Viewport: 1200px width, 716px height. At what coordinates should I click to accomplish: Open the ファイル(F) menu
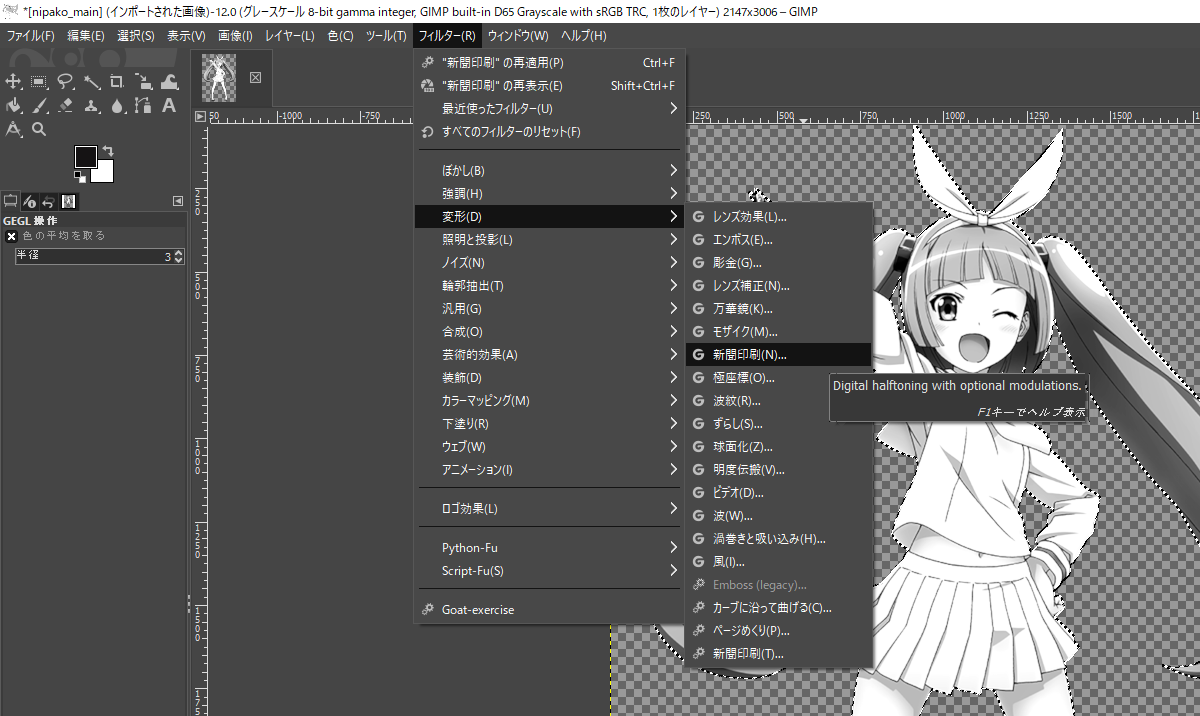click(30, 36)
